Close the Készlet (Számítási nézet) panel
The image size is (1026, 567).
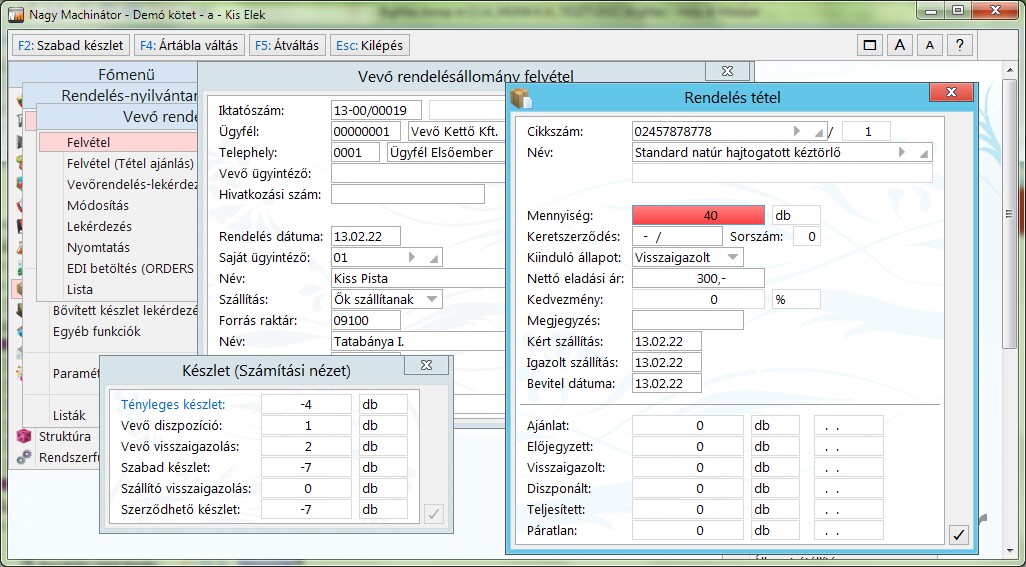click(425, 366)
